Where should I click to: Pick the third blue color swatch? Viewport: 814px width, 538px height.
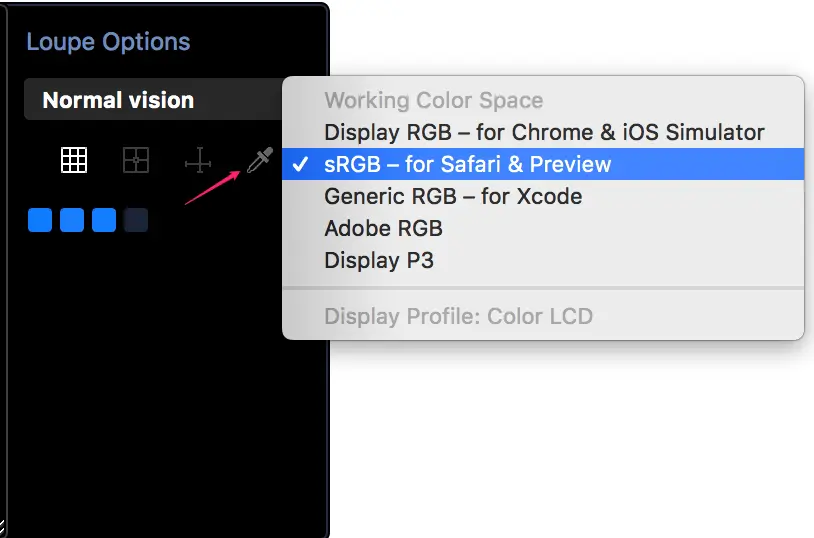(x=104, y=220)
